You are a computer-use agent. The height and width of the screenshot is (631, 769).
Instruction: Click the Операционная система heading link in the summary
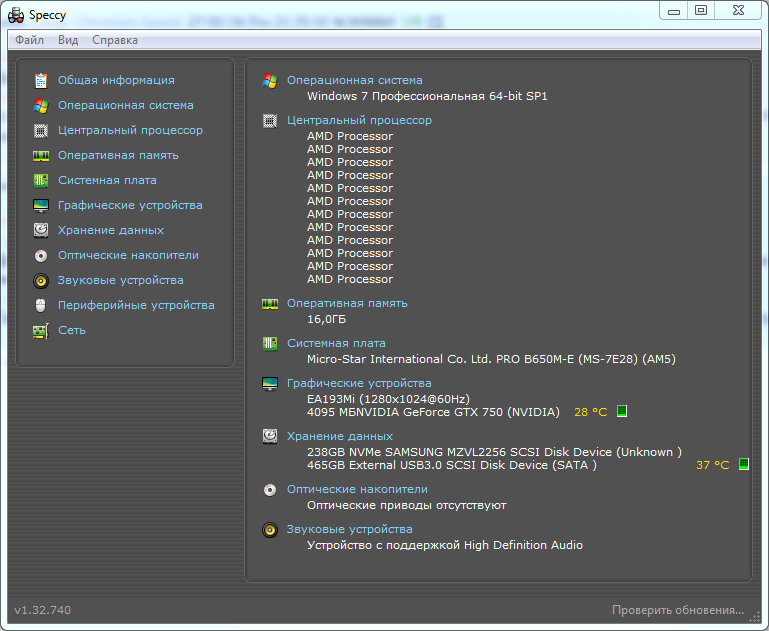tap(355, 80)
